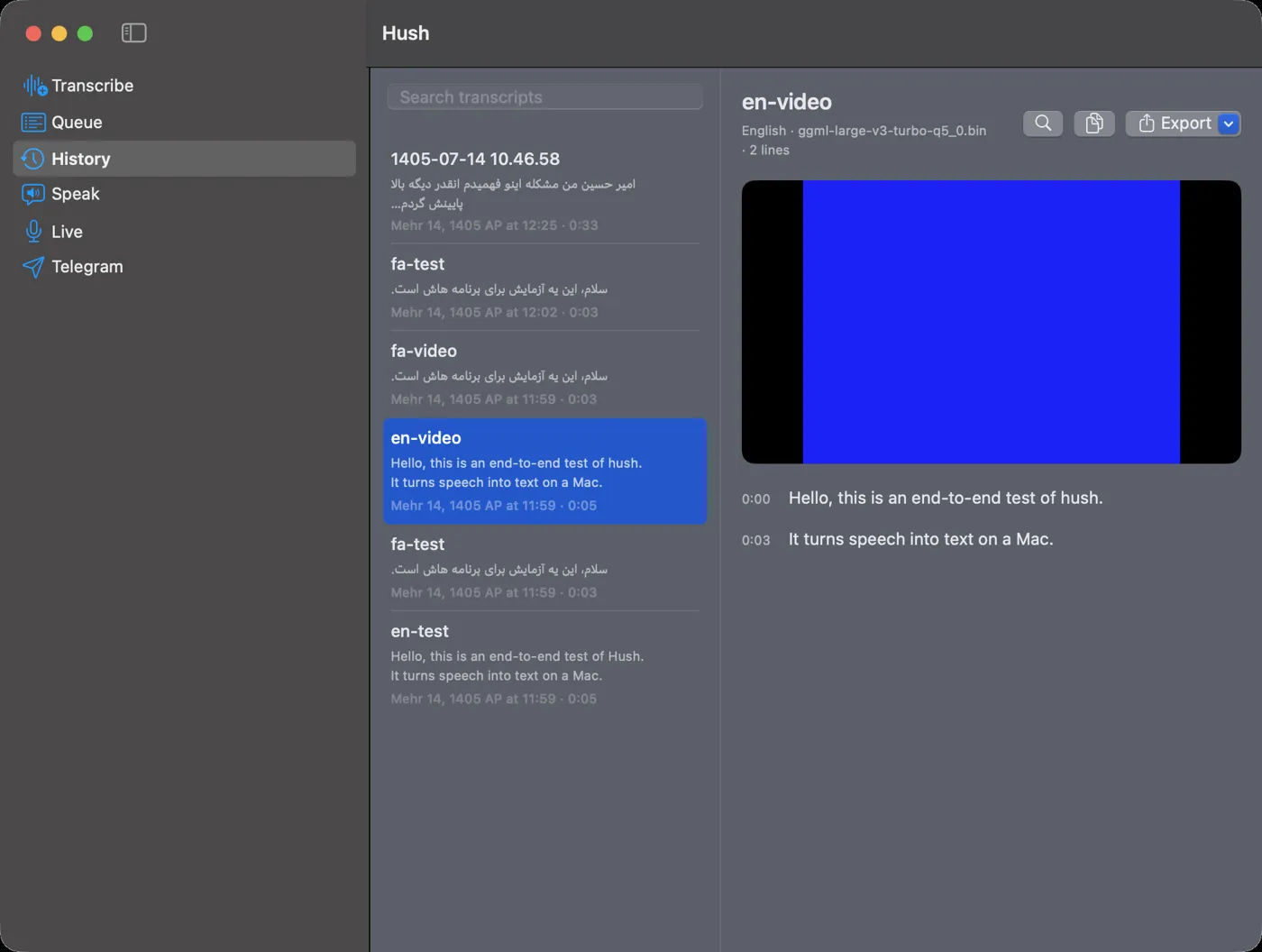This screenshot has width=1262, height=952.
Task: Select the Live microphone icon
Action: pyautogui.click(x=33, y=232)
